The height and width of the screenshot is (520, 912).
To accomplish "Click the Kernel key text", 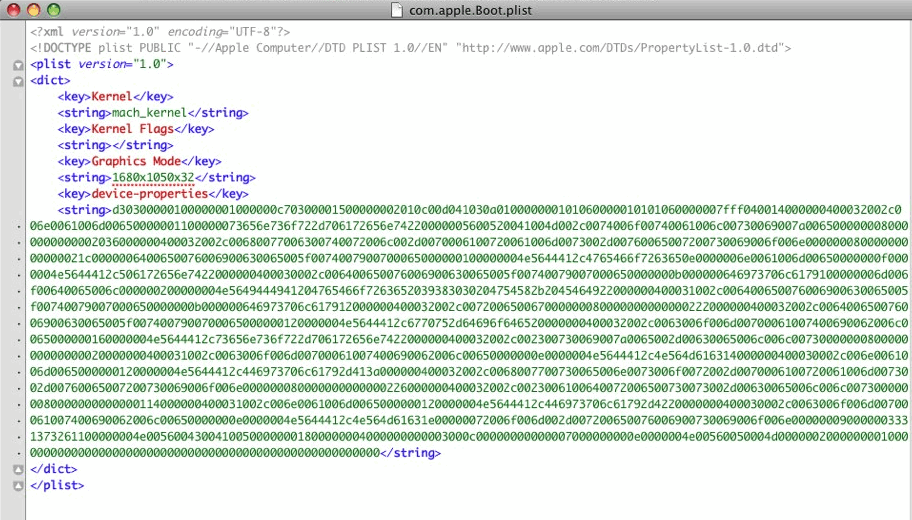I will tap(112, 96).
